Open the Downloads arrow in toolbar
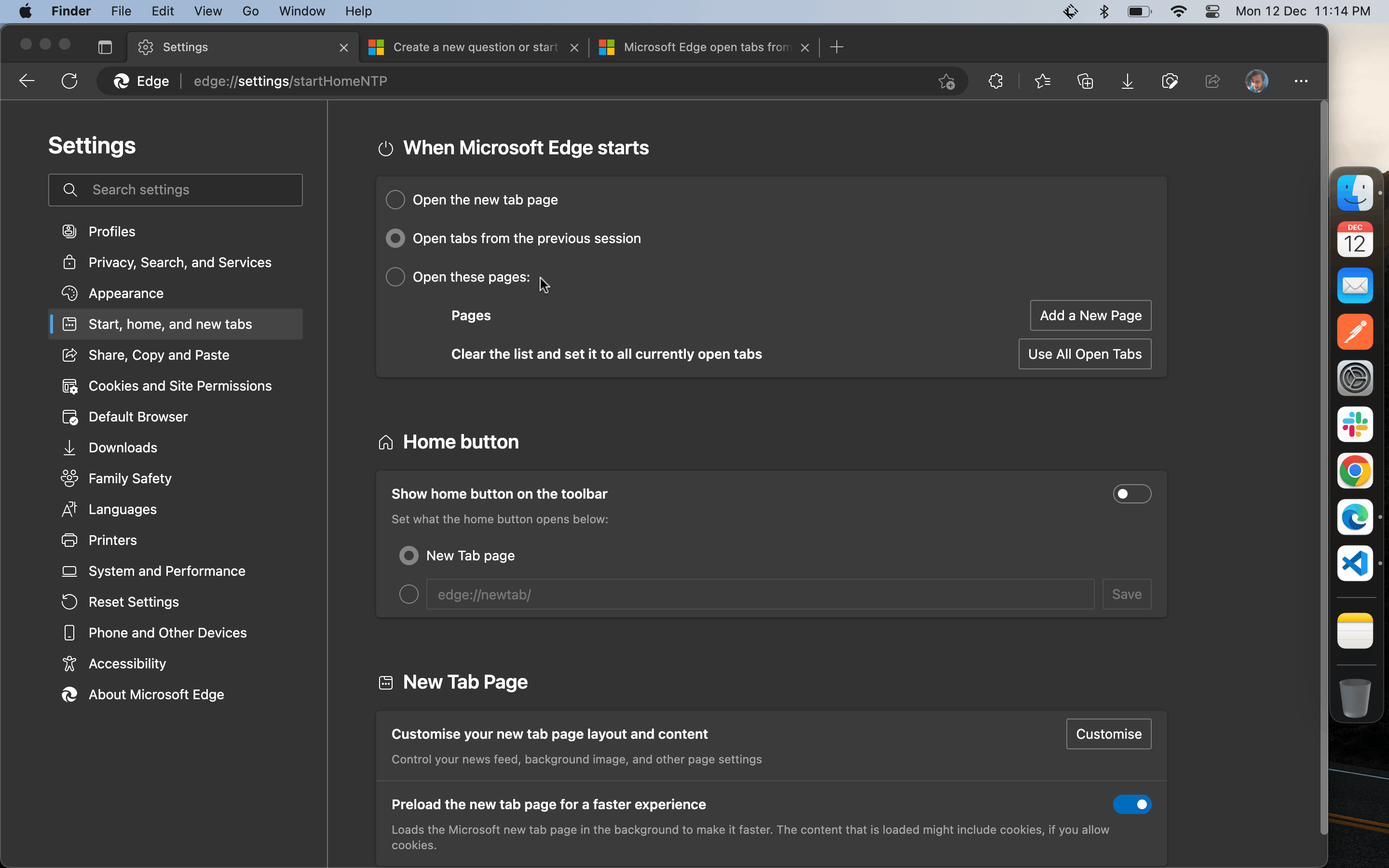The height and width of the screenshot is (868, 1389). 1127,81
